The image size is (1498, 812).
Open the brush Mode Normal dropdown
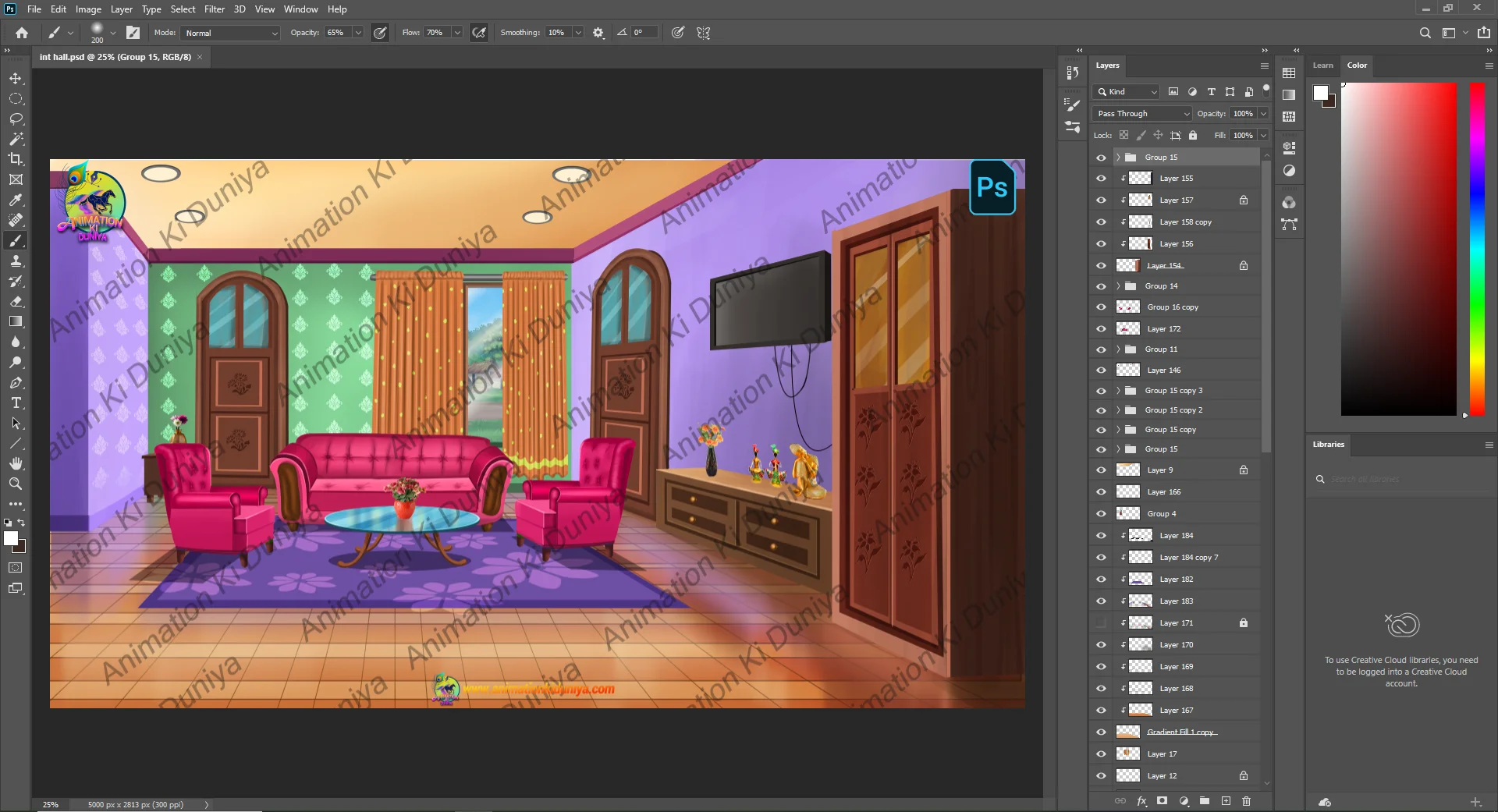(x=231, y=33)
